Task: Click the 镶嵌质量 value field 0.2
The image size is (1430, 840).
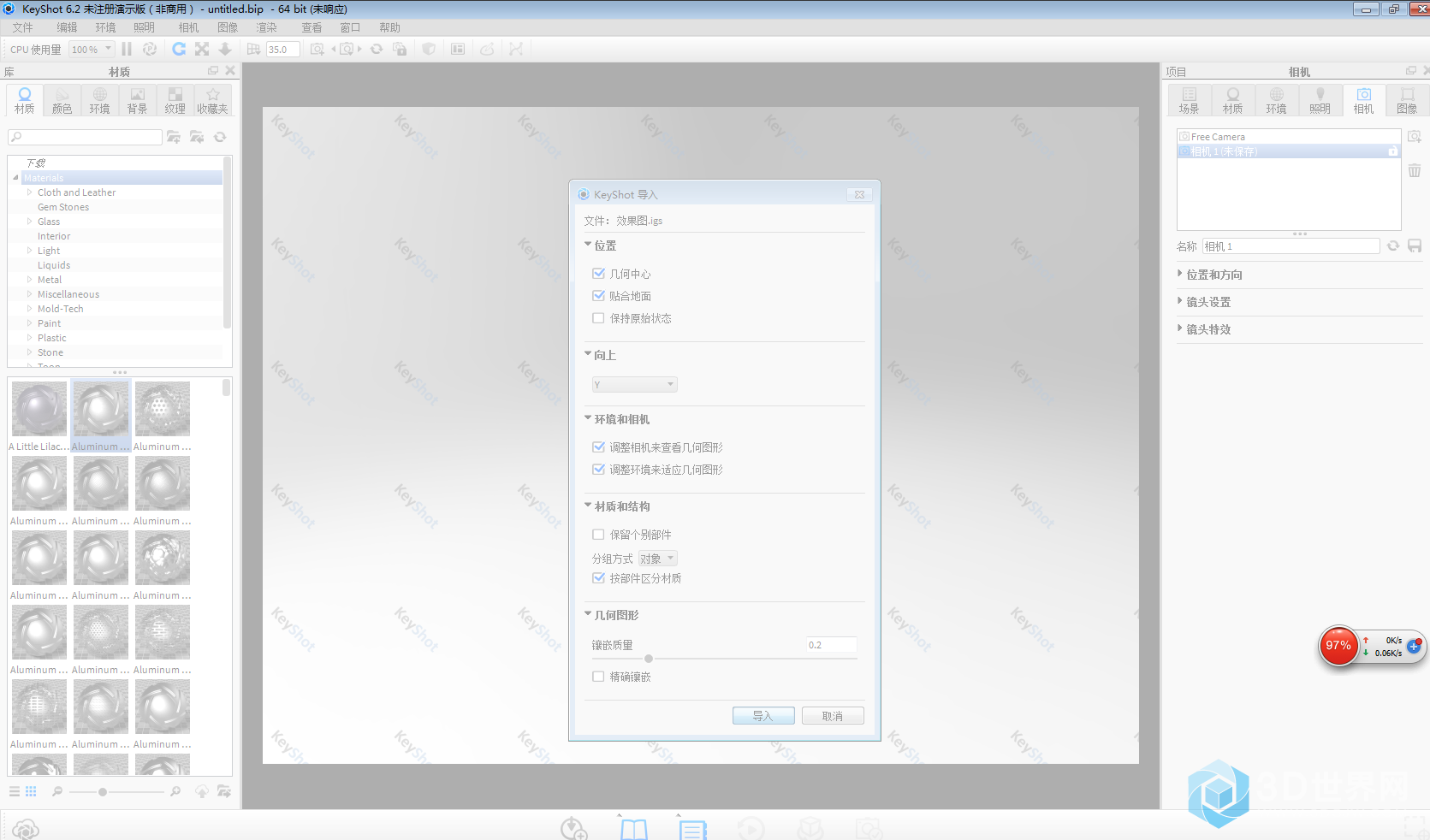Action: (830, 645)
